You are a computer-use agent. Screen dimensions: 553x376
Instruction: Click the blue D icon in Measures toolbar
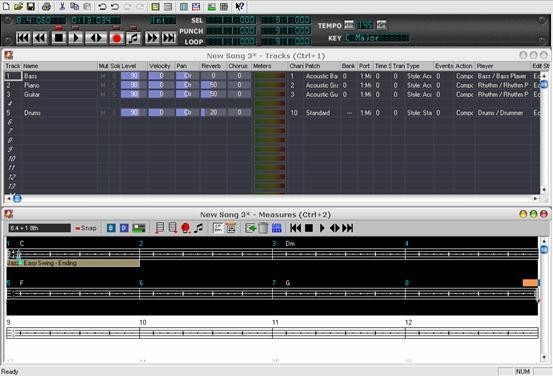[x=124, y=228]
